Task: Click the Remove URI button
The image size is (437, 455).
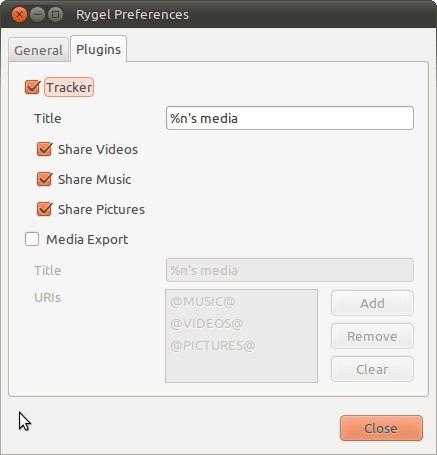Action: 372,336
